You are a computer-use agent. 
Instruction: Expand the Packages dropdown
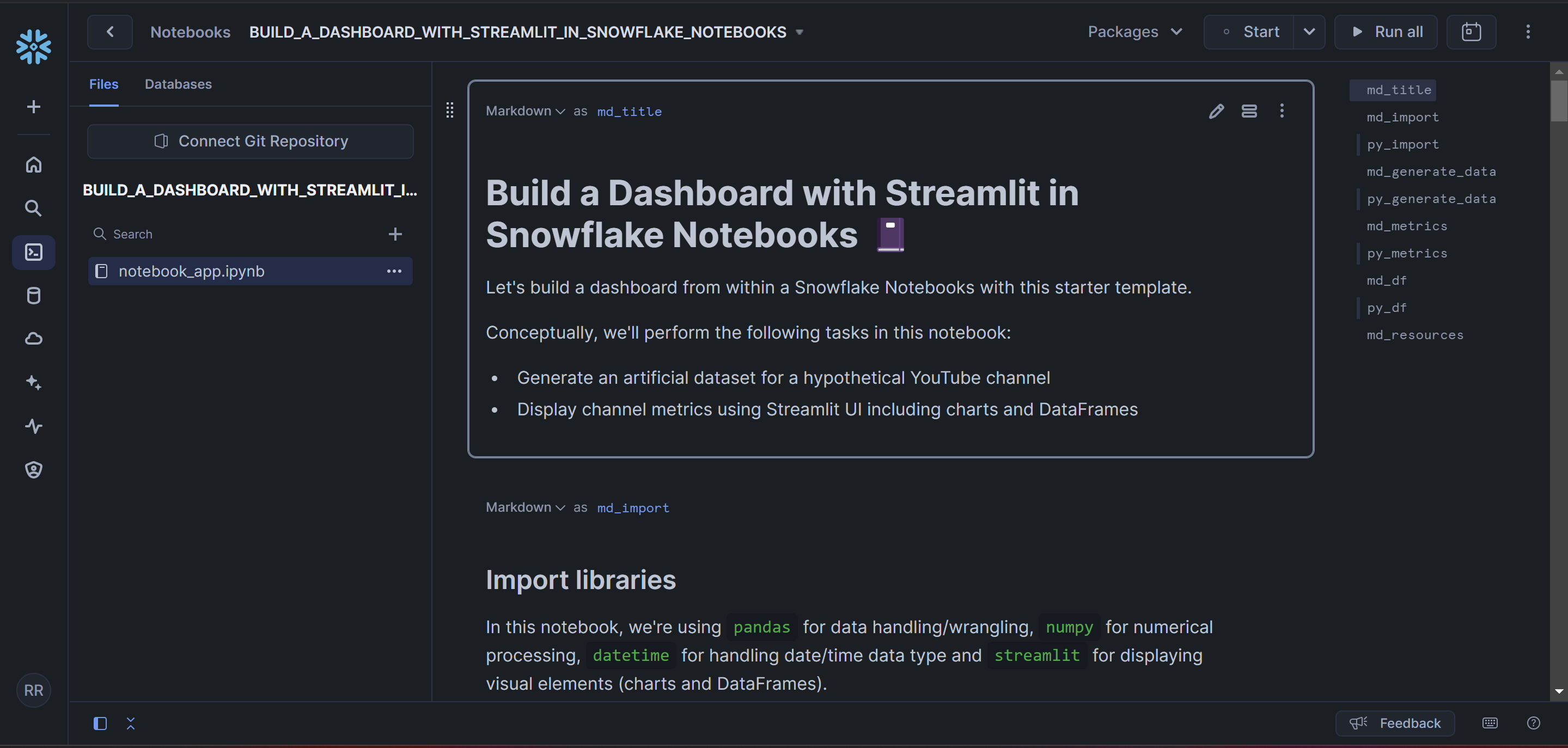tap(1134, 32)
